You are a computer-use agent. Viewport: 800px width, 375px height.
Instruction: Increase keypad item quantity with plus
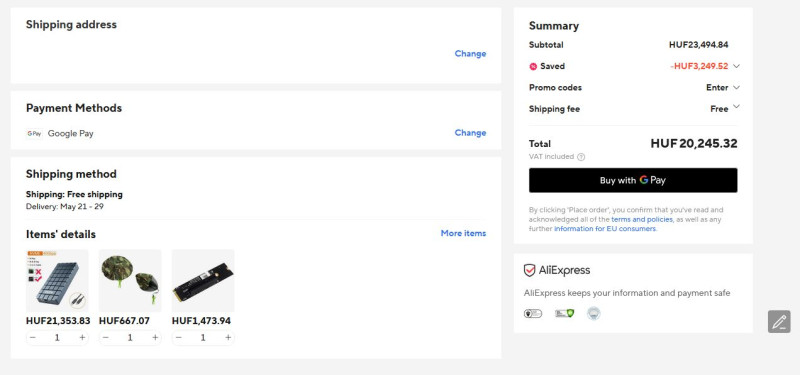coord(82,338)
